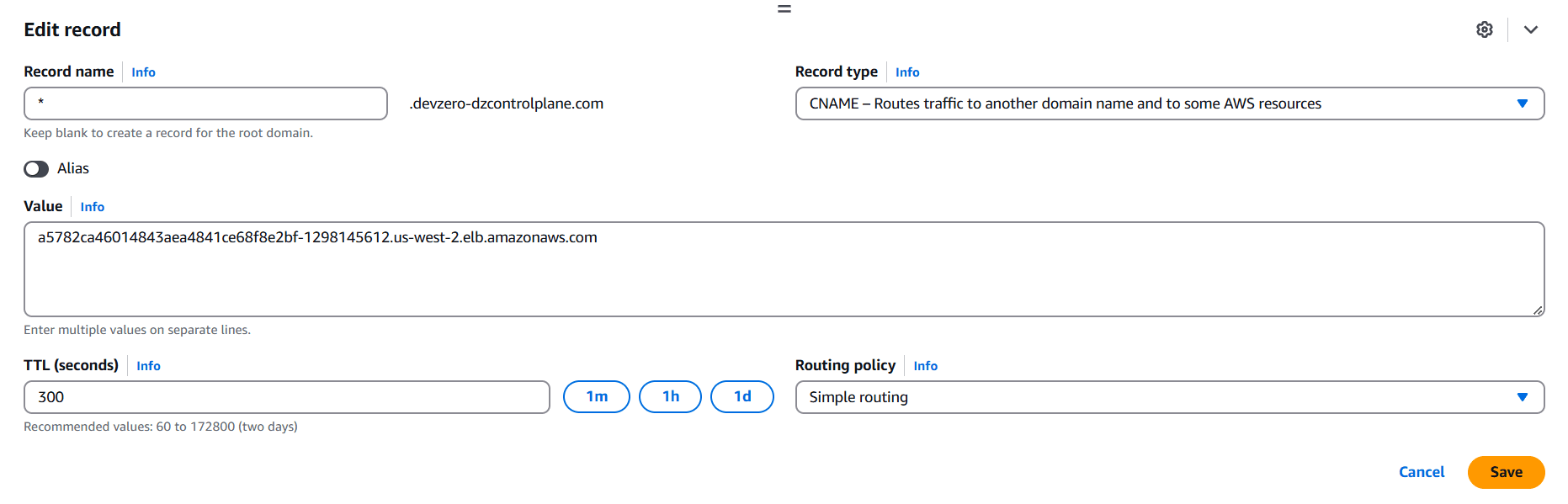
Task: Set TTL to 1h preset
Action: [x=670, y=397]
